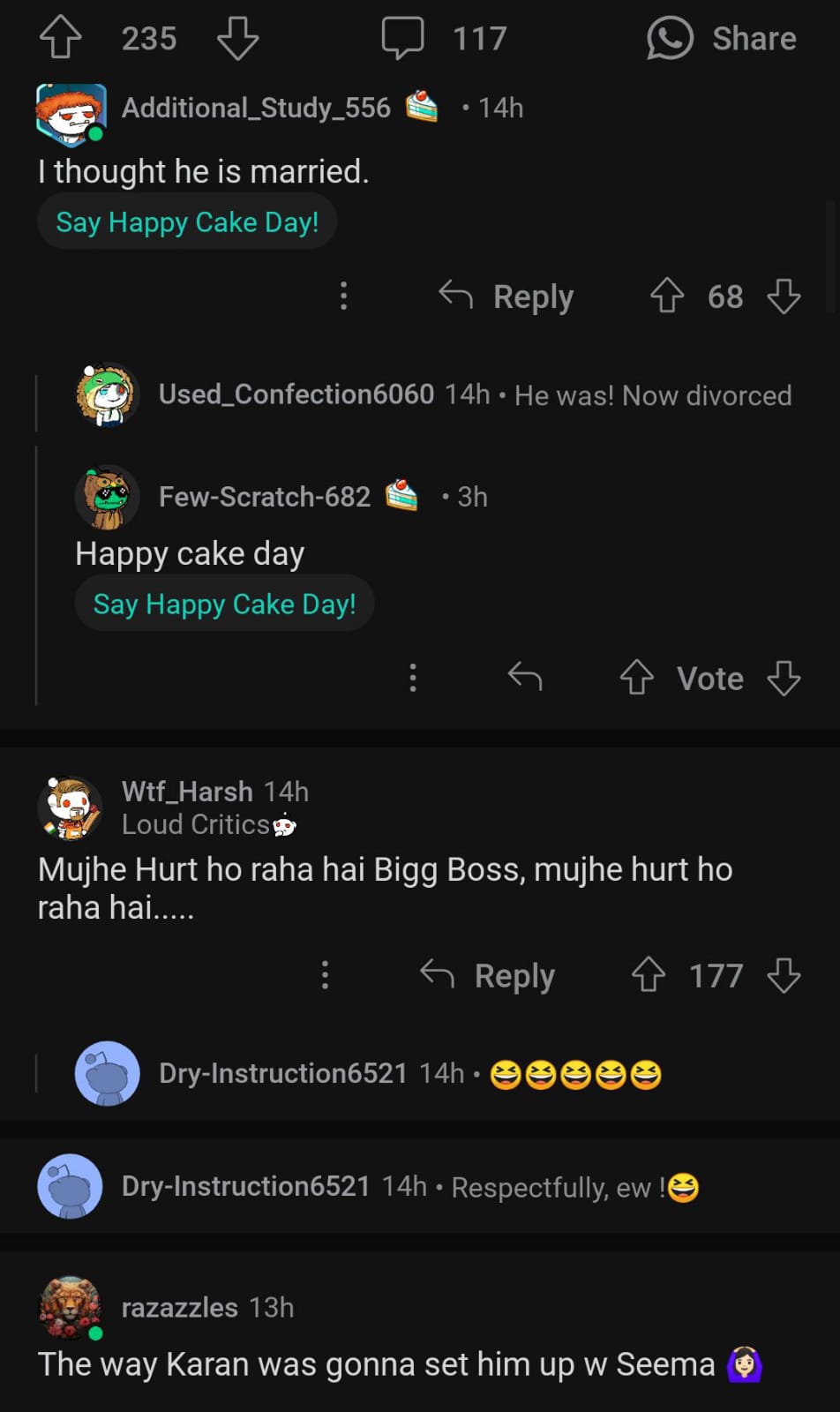Downvote the post with 235 points
This screenshot has width=840, height=1412.
[x=237, y=38]
